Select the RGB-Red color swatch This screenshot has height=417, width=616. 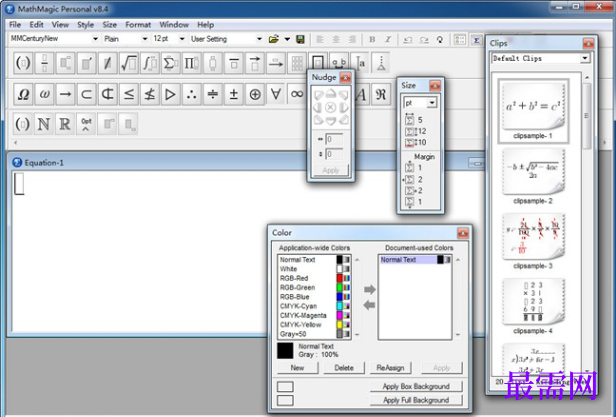click(x=345, y=278)
